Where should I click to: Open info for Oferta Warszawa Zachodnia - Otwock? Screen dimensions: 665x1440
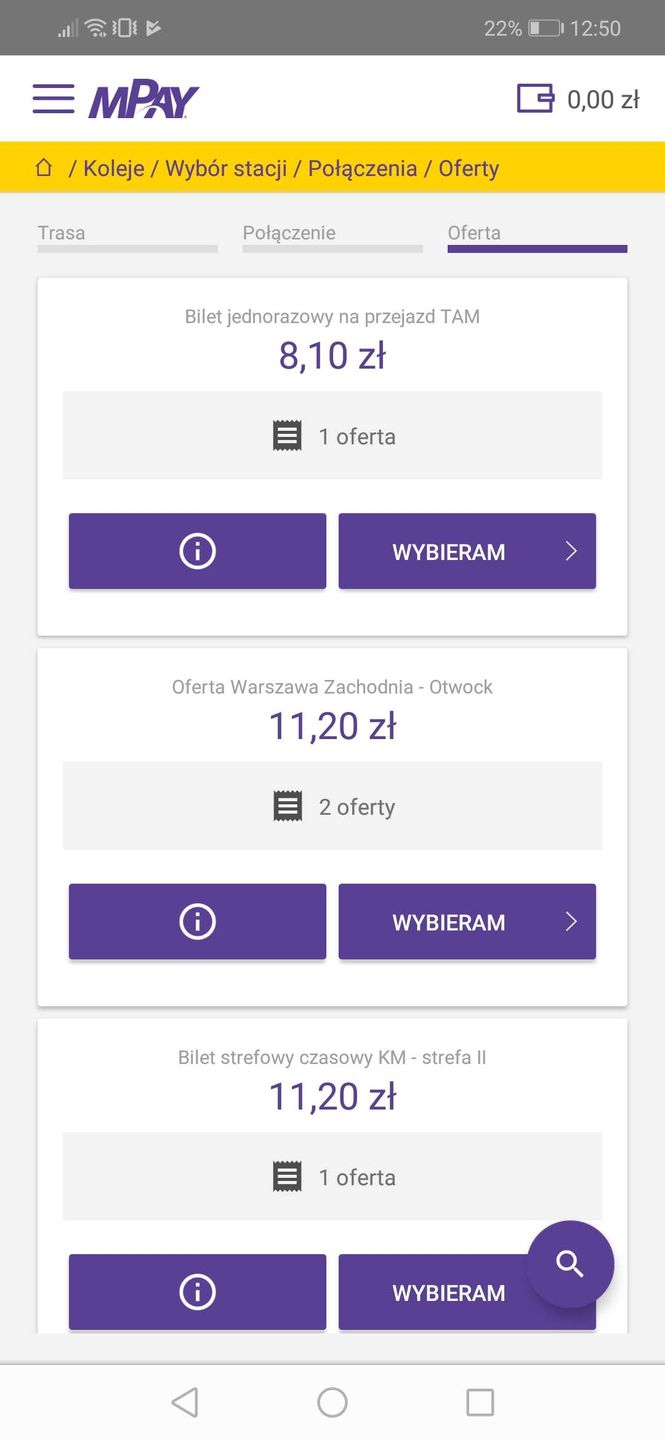click(x=196, y=921)
